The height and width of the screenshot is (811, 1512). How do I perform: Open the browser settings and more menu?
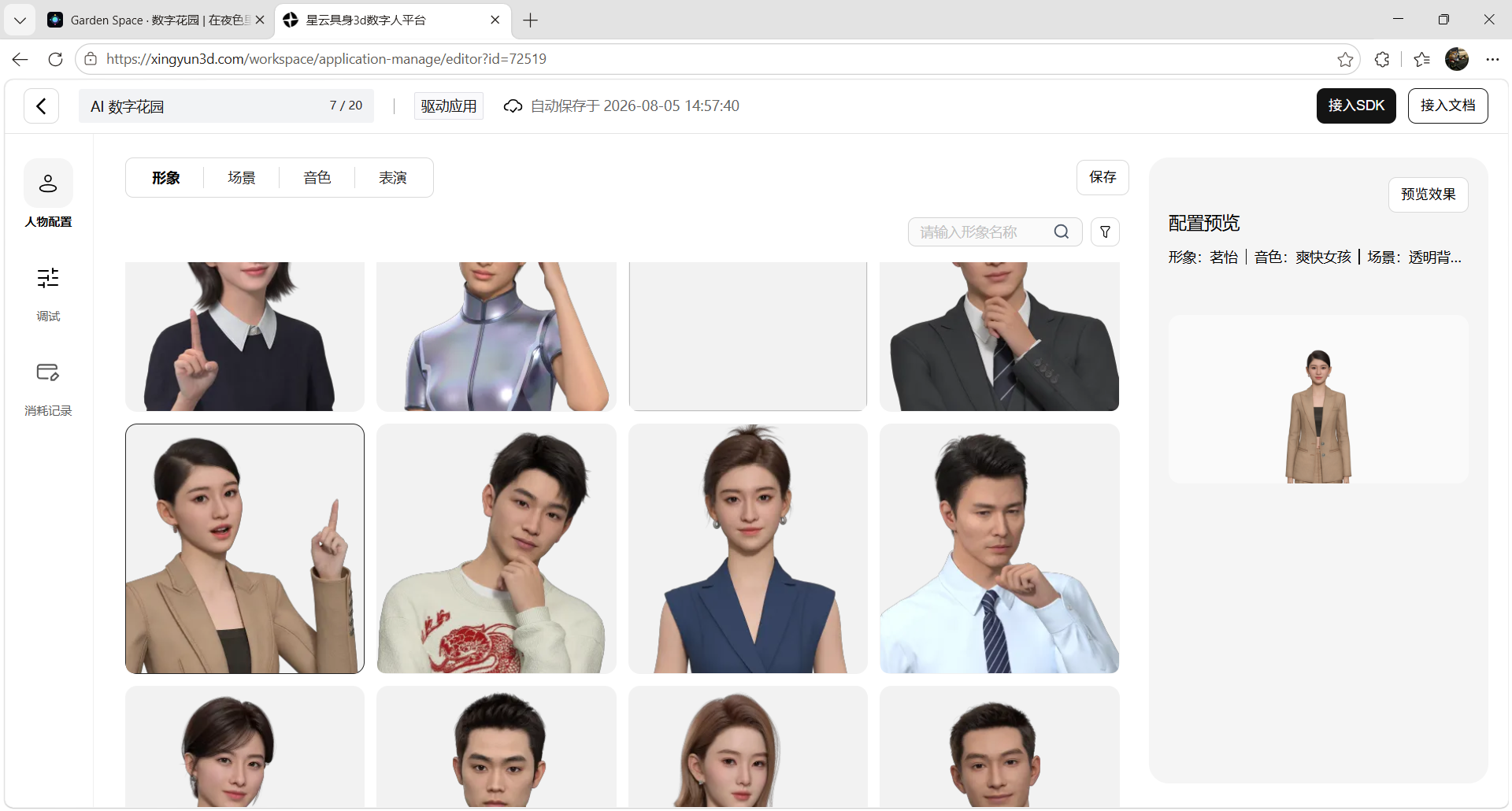click(x=1492, y=59)
